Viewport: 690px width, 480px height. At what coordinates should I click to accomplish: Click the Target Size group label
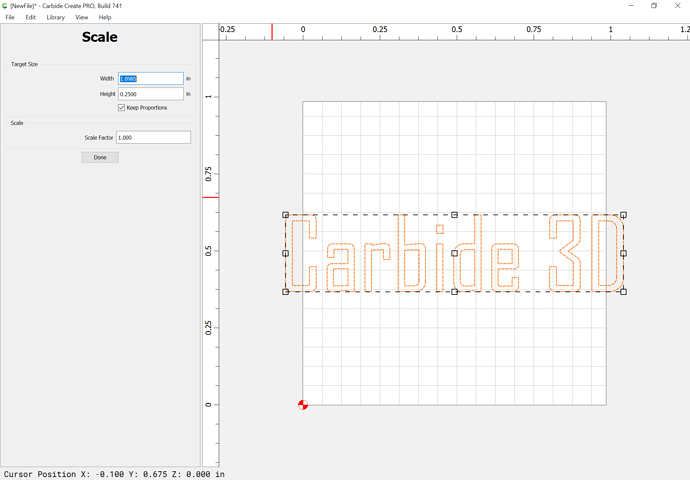24,64
